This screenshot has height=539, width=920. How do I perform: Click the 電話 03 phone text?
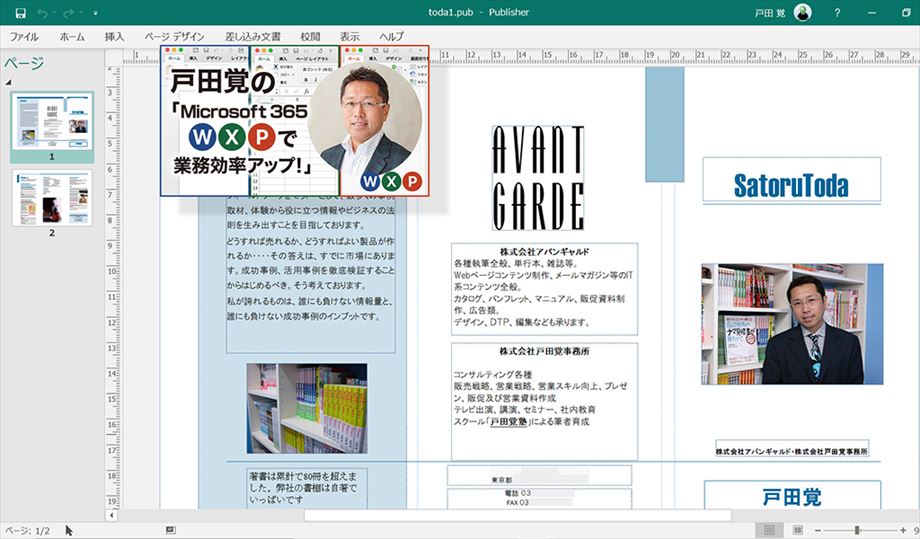coord(518,493)
